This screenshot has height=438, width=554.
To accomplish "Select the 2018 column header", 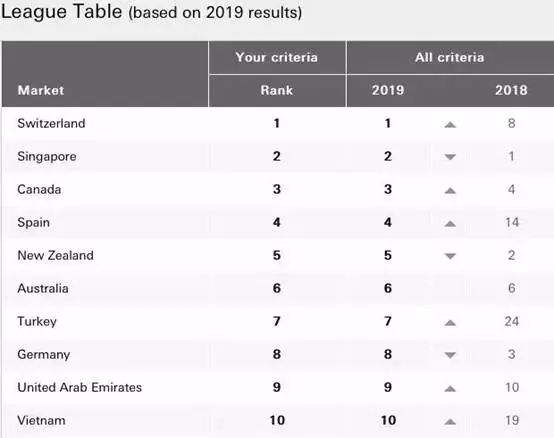I will tap(511, 90).
